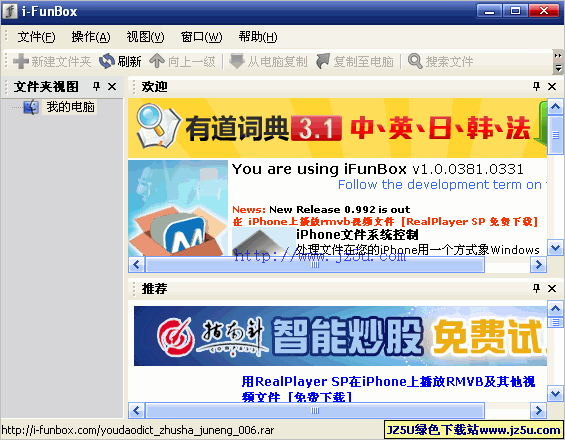Click 推荐 panel scroll left arrow
565x440 pixels.
pyautogui.click(x=136, y=410)
